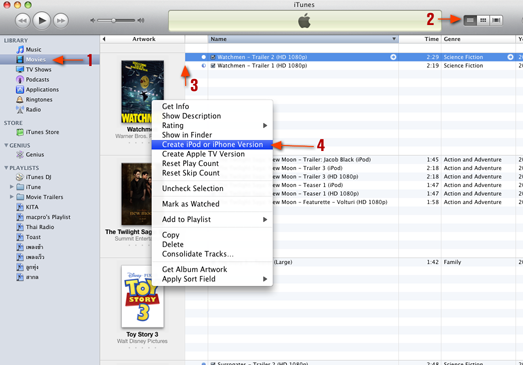Choose Create Apple TV Version
This screenshot has width=523, height=365.
coord(212,154)
